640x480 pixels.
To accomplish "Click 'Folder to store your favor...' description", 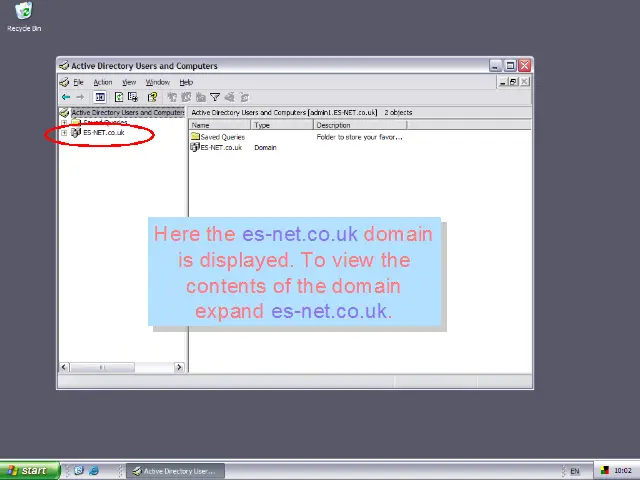I will coord(359,137).
